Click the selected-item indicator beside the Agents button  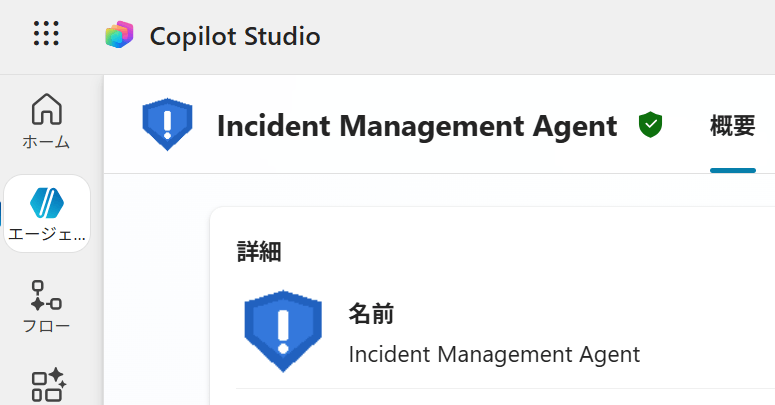tap(2, 213)
